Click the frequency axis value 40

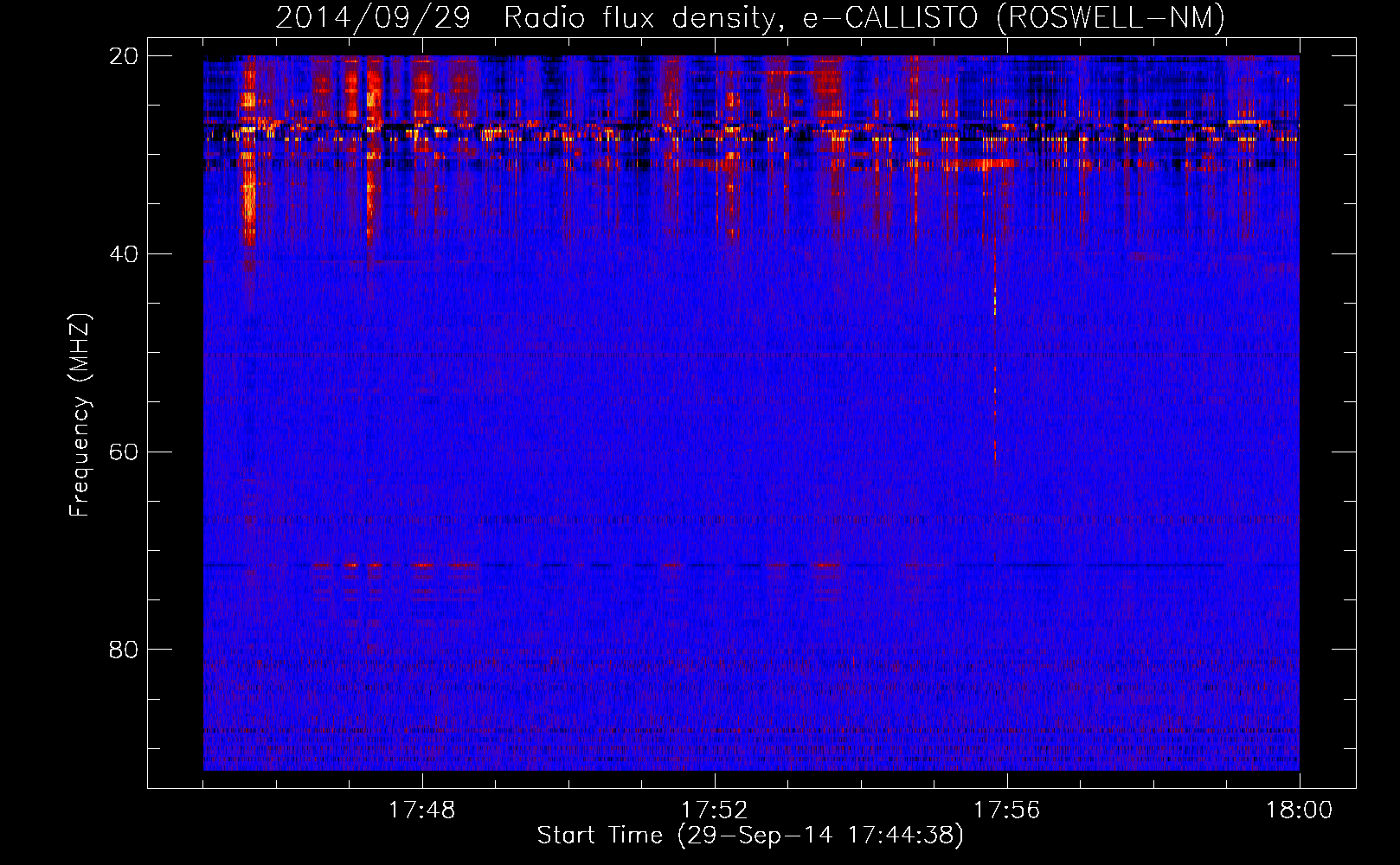pyautogui.click(x=124, y=253)
